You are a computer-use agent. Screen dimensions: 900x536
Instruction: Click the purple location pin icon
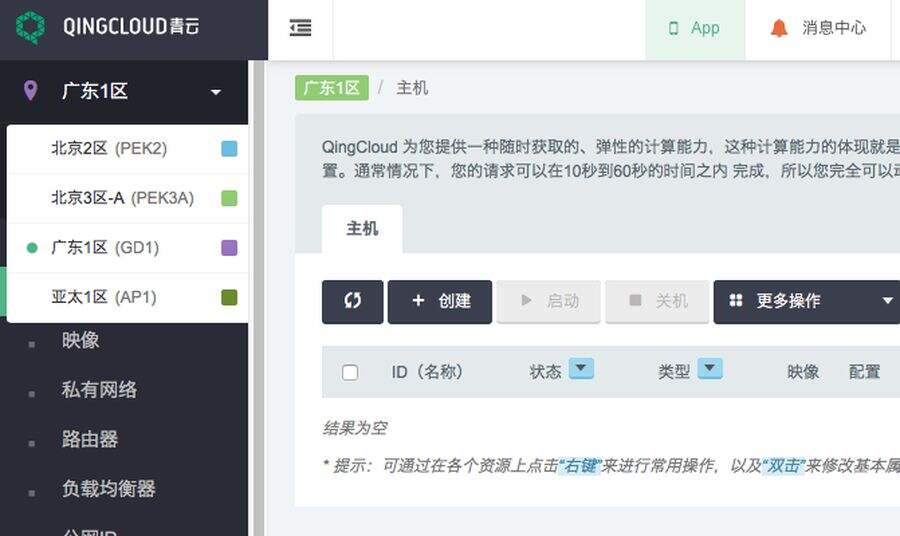click(x=31, y=91)
